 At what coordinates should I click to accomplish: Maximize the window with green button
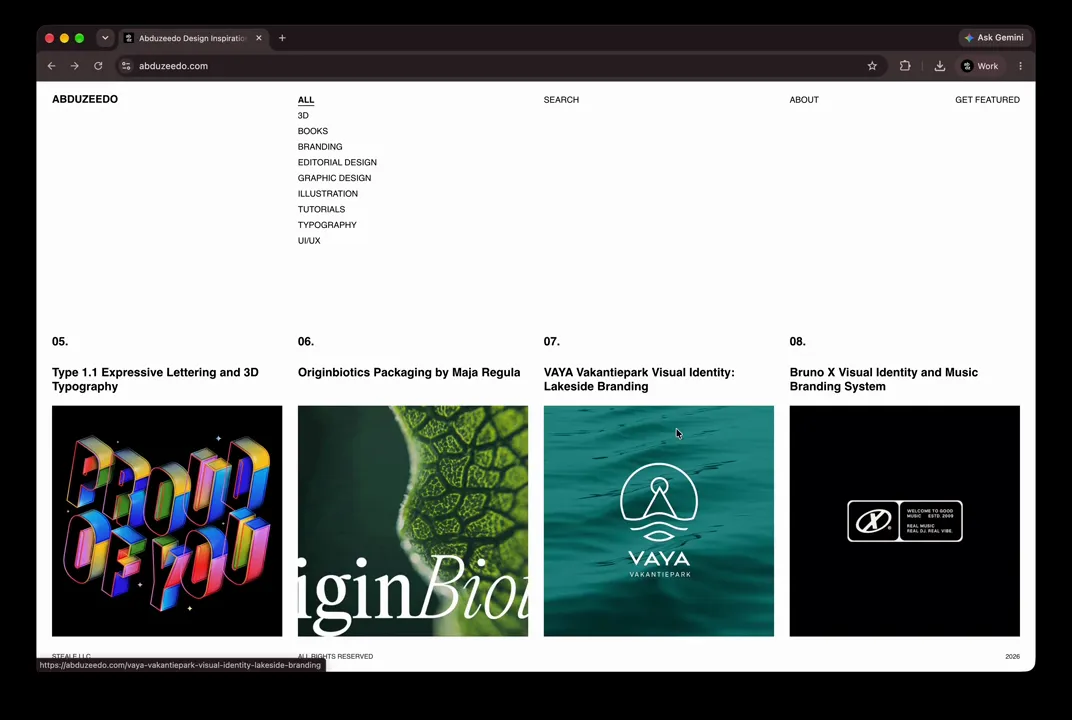click(79, 38)
